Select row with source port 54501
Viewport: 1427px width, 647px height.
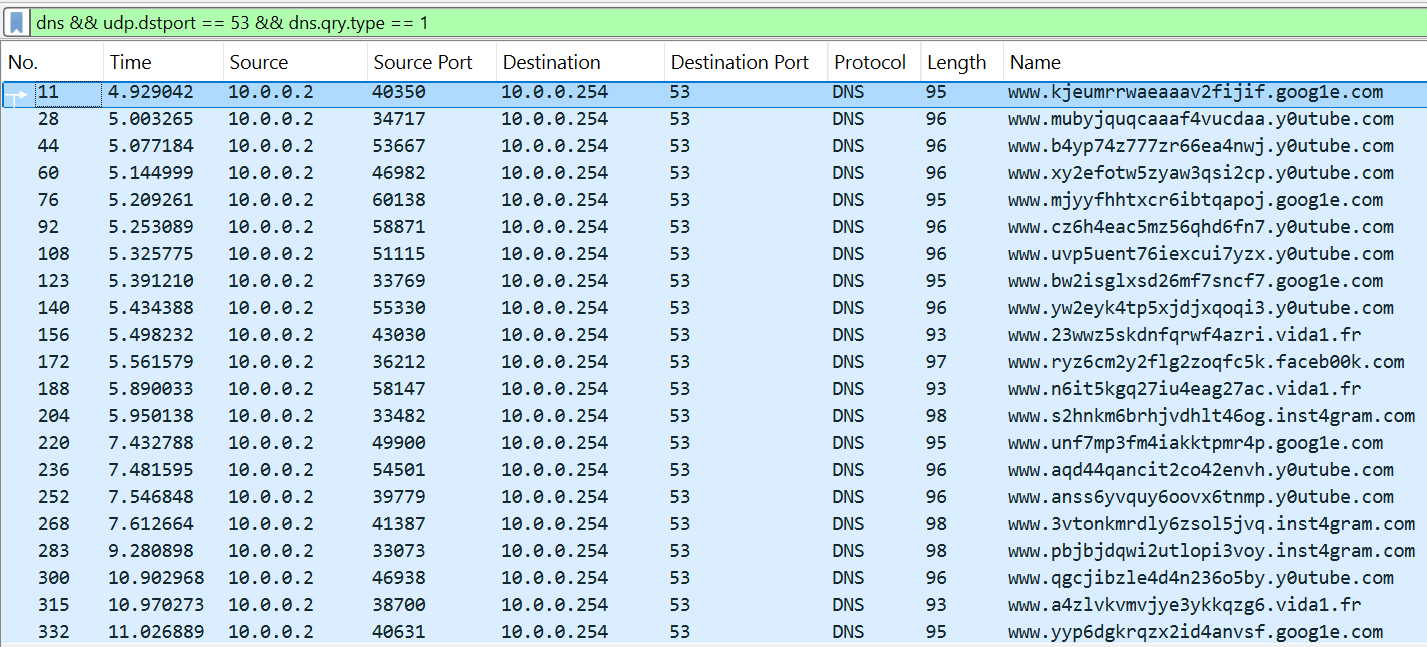click(x=714, y=470)
